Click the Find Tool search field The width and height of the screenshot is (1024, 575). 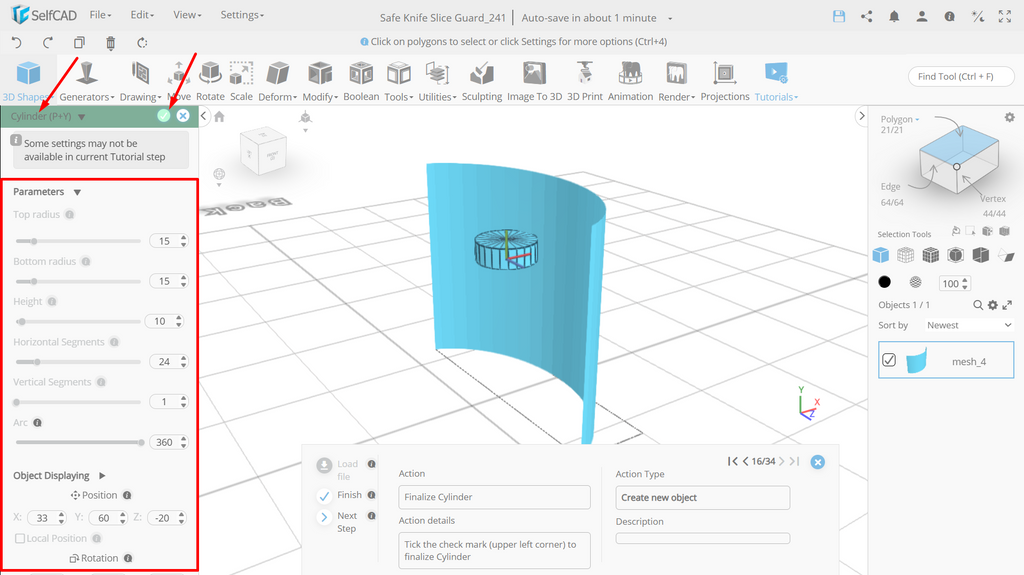click(961, 76)
